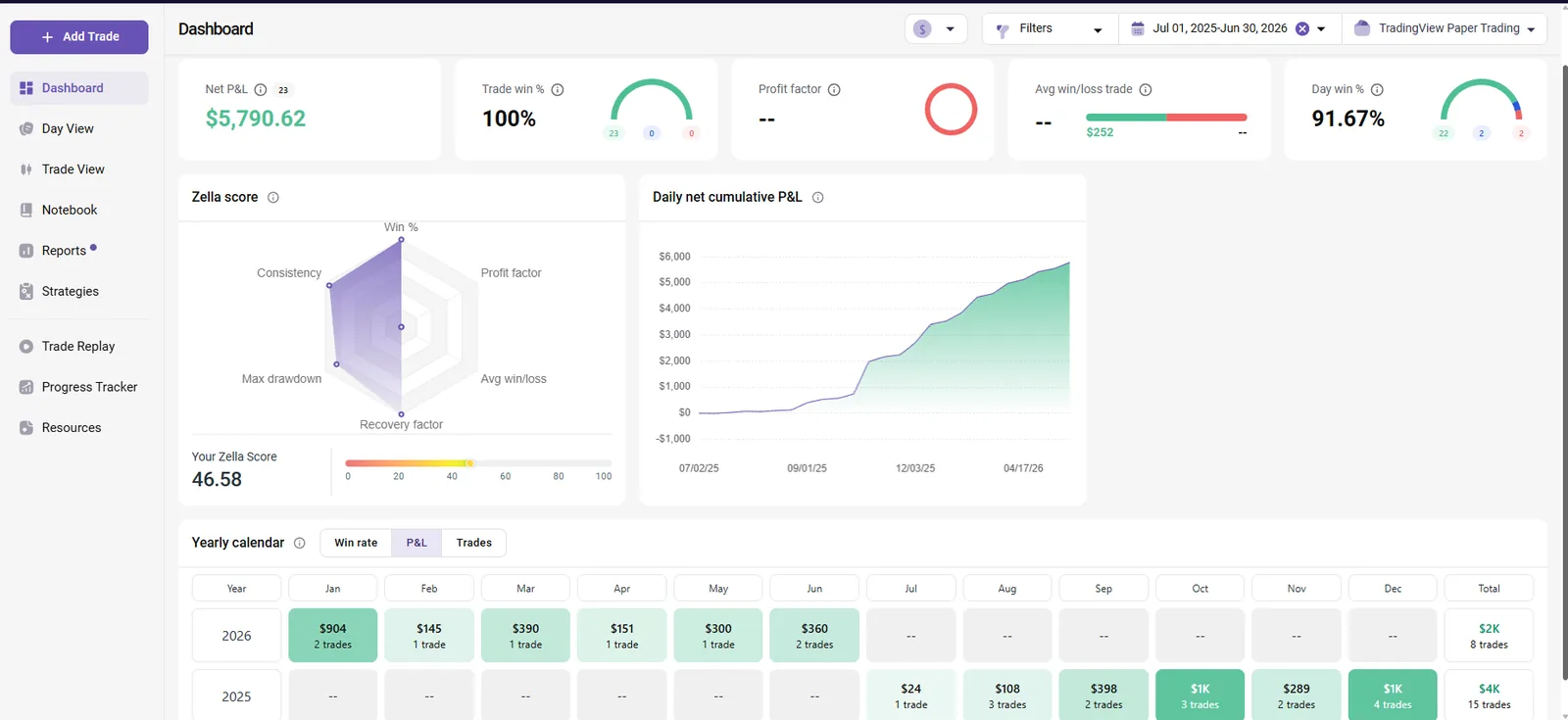Show Daily net cumulative P&L info icon
1568x720 pixels.
point(818,197)
